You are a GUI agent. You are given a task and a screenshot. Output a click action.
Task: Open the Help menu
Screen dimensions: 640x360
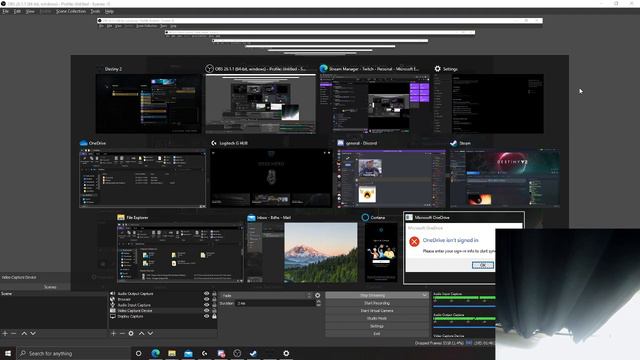(x=109, y=11)
